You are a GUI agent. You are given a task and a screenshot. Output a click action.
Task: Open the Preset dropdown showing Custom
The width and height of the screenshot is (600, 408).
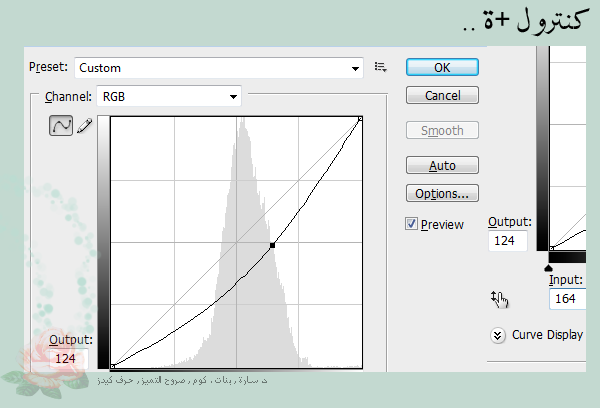[218, 68]
